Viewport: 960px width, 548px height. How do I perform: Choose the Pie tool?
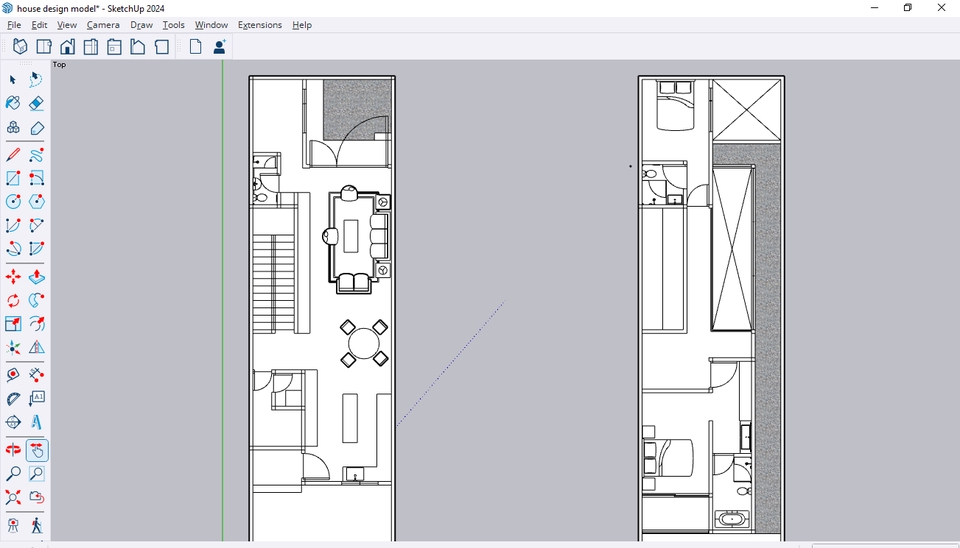[x=36, y=249]
